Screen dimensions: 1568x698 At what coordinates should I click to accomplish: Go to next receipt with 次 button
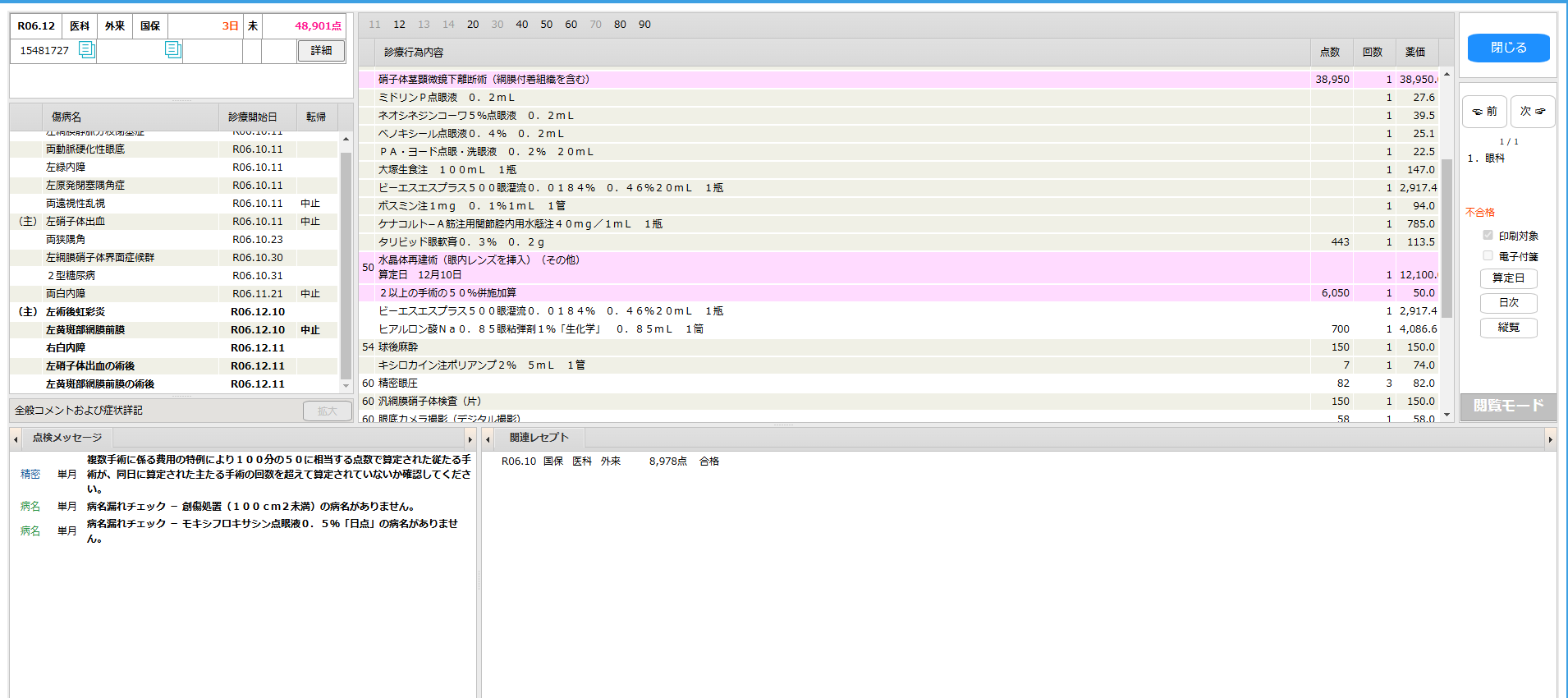(1532, 112)
